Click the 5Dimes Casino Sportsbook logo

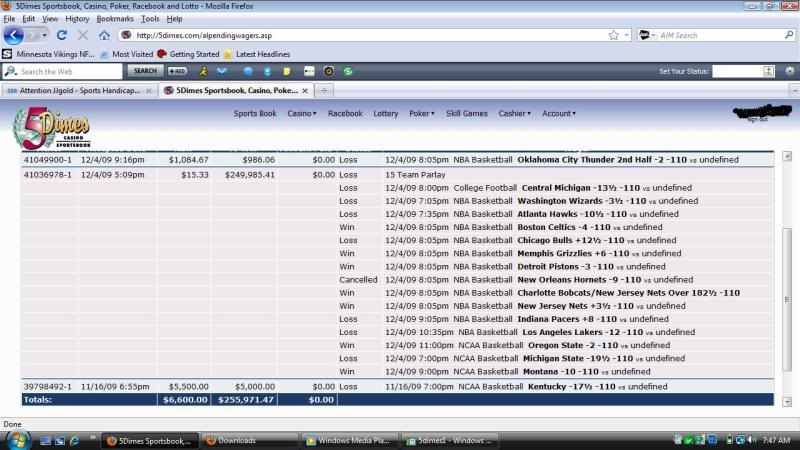click(x=52, y=128)
